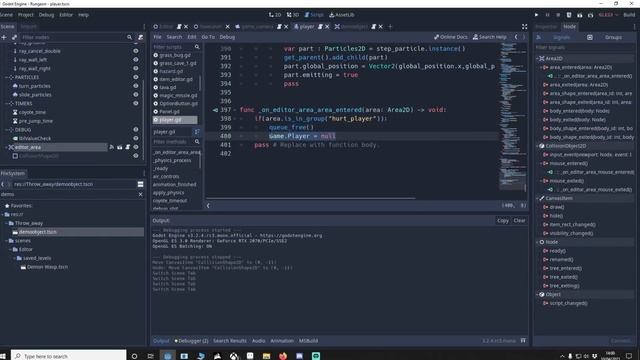Screen dimensions: 640x360
Task: Open the renderer GLES3 dropdown
Action: pos(608,15)
